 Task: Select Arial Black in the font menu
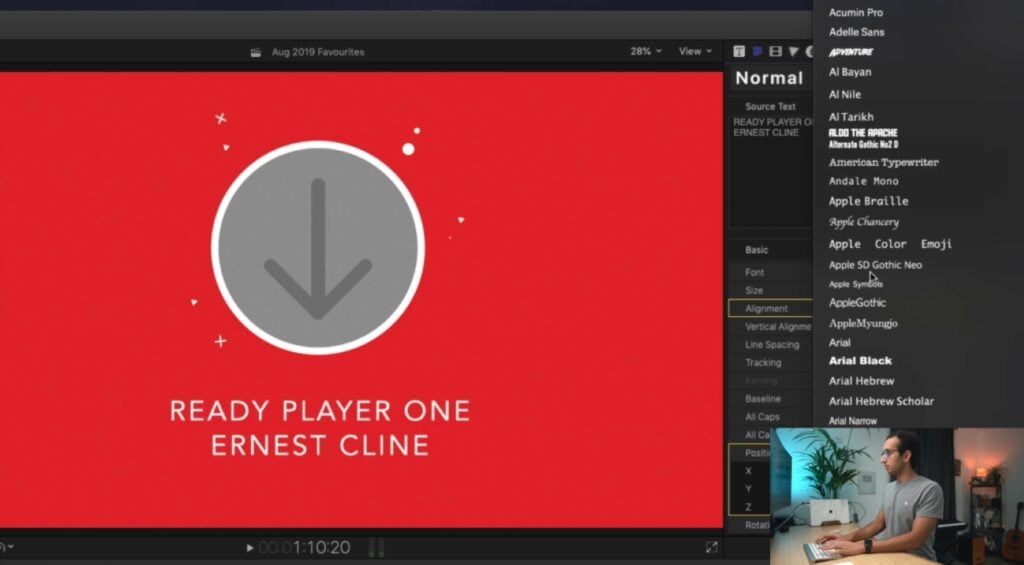[x=860, y=361]
